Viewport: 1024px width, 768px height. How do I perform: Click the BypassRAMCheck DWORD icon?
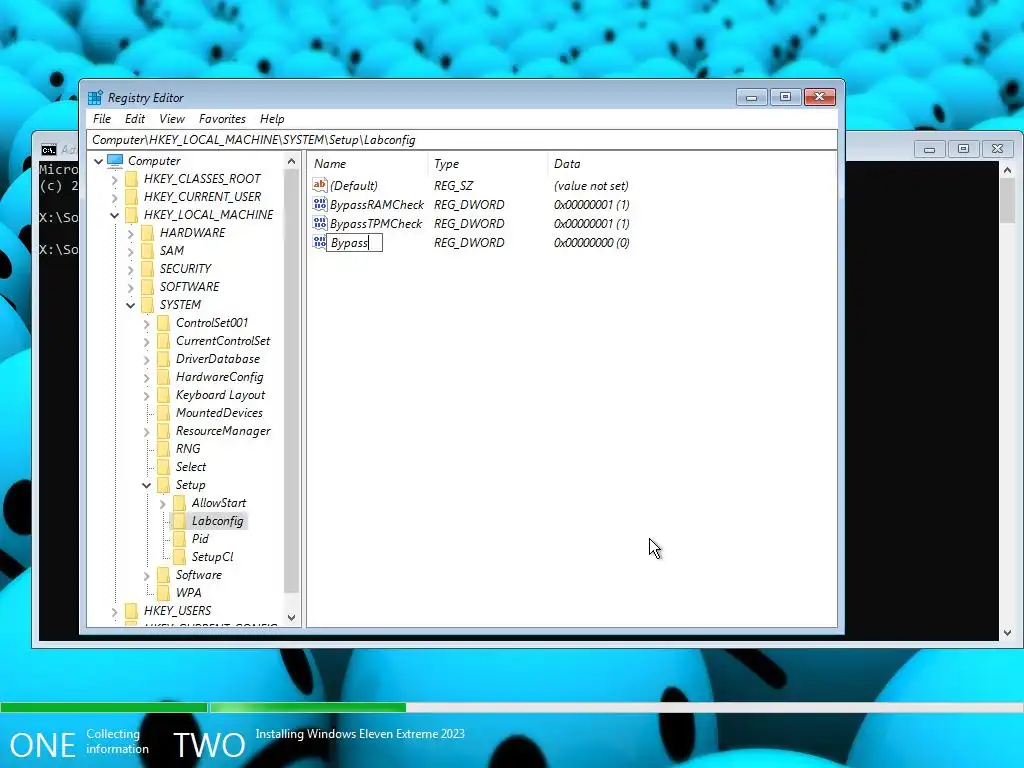tap(319, 204)
